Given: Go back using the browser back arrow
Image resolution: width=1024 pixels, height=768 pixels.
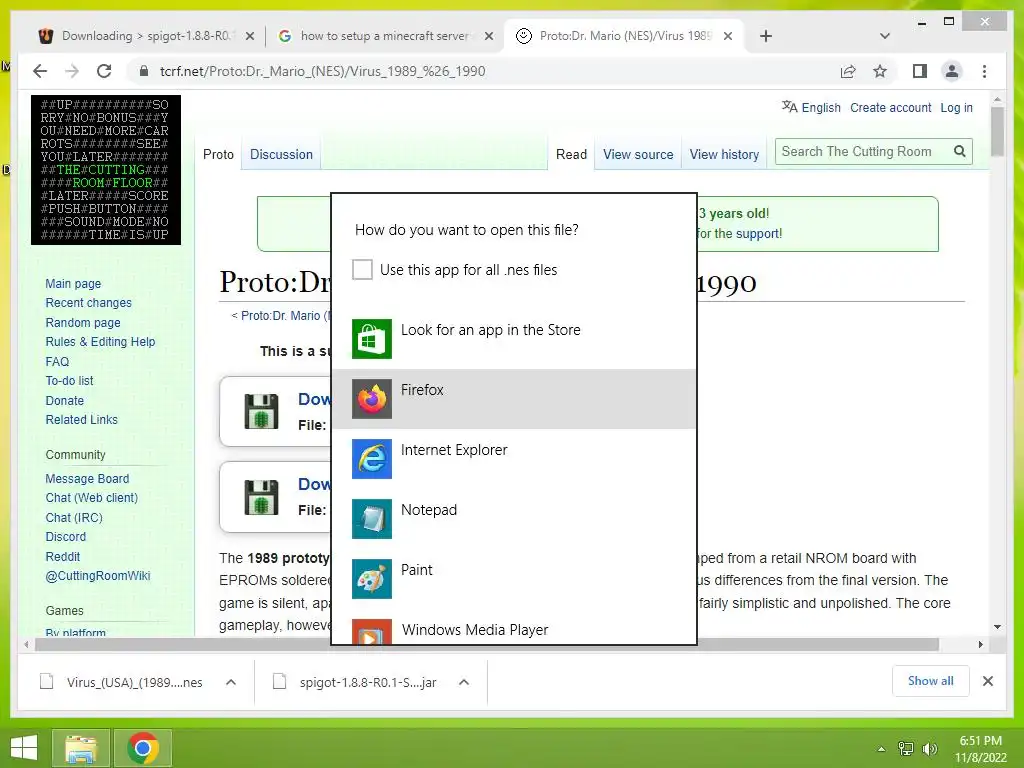Looking at the screenshot, I should 40,71.
